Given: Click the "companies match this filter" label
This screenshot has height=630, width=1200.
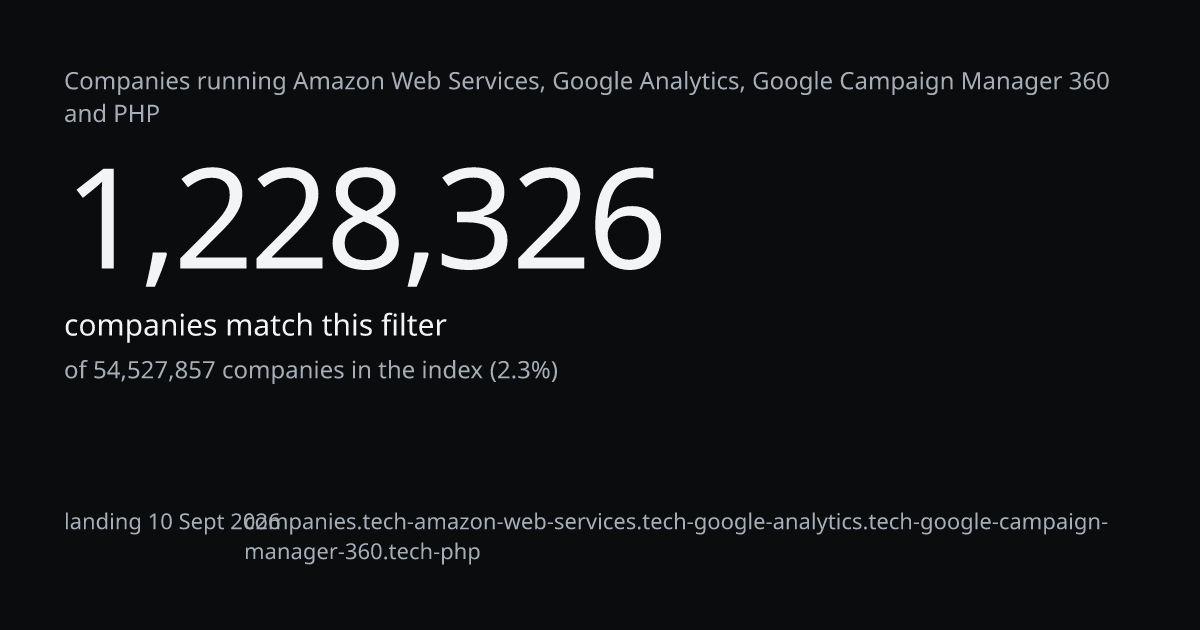Looking at the screenshot, I should [255, 326].
